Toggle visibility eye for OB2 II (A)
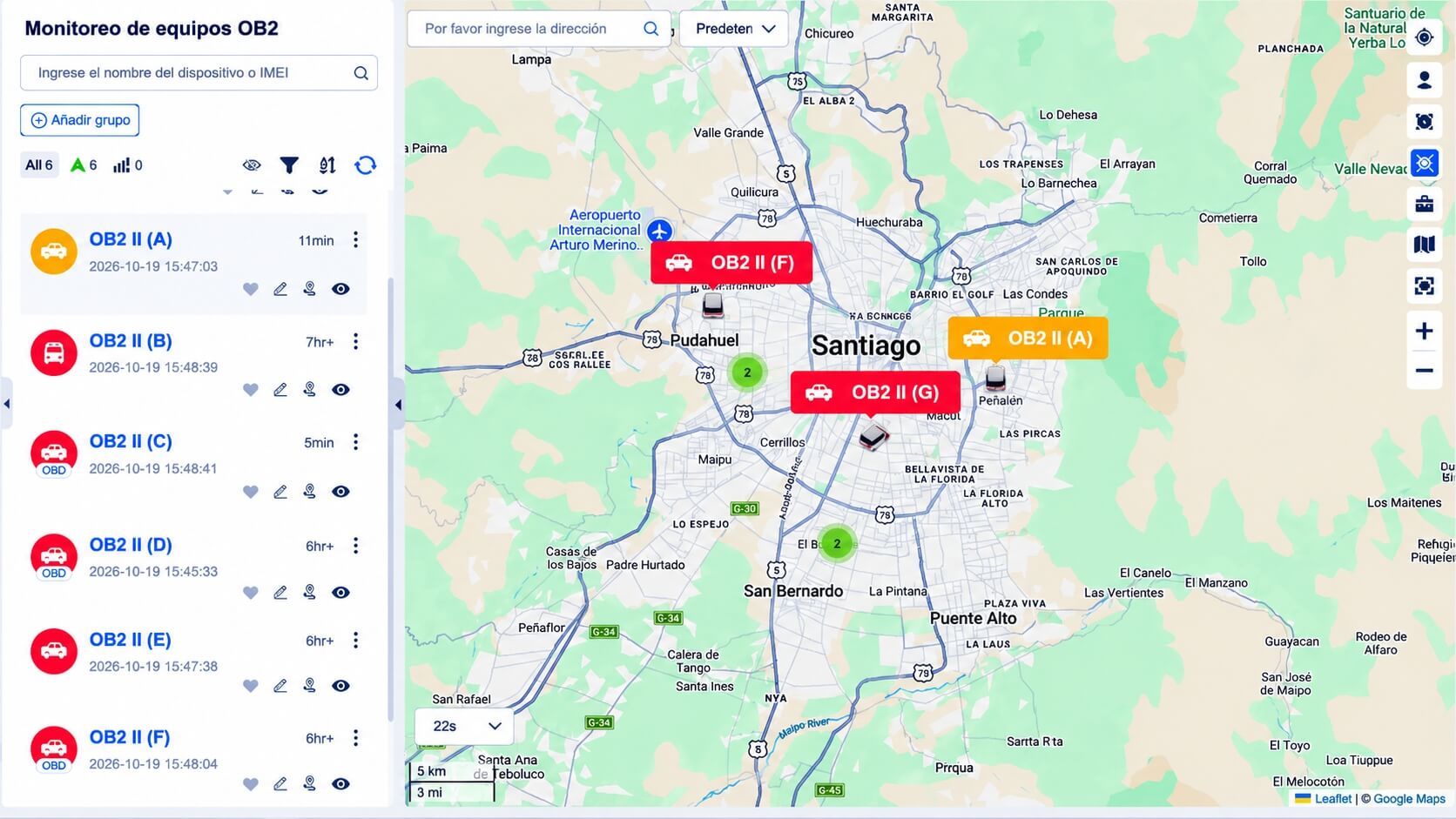 340,289
